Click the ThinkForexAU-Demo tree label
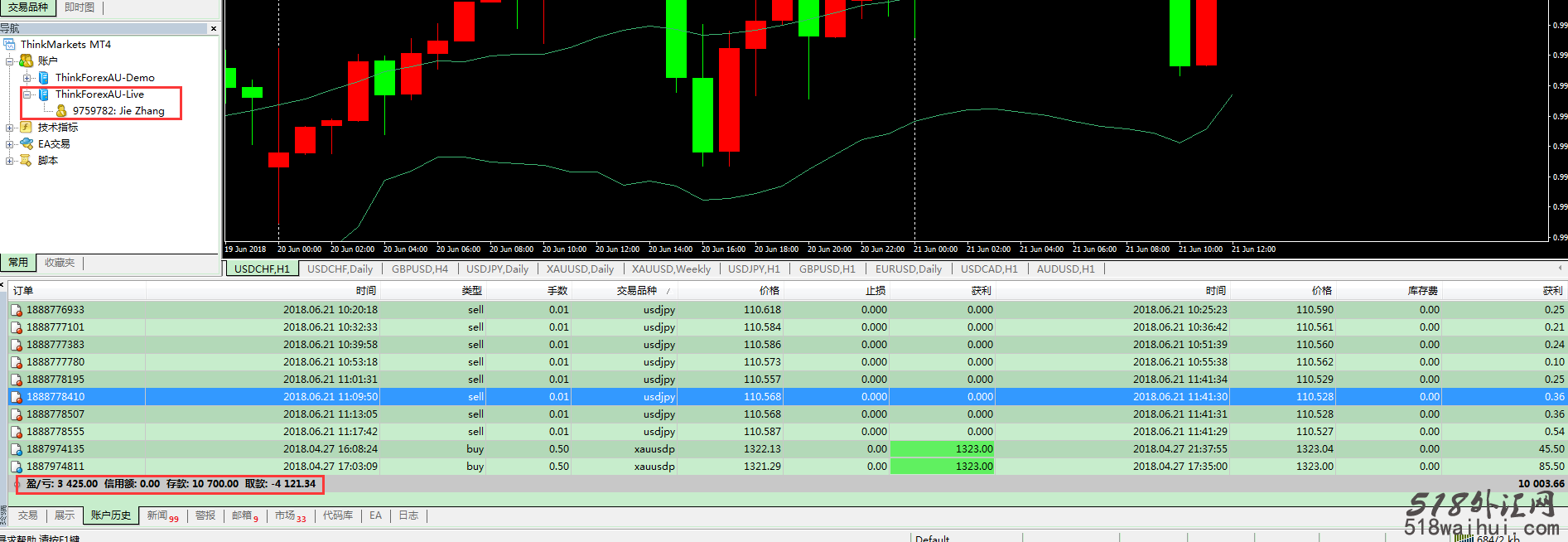 point(105,77)
